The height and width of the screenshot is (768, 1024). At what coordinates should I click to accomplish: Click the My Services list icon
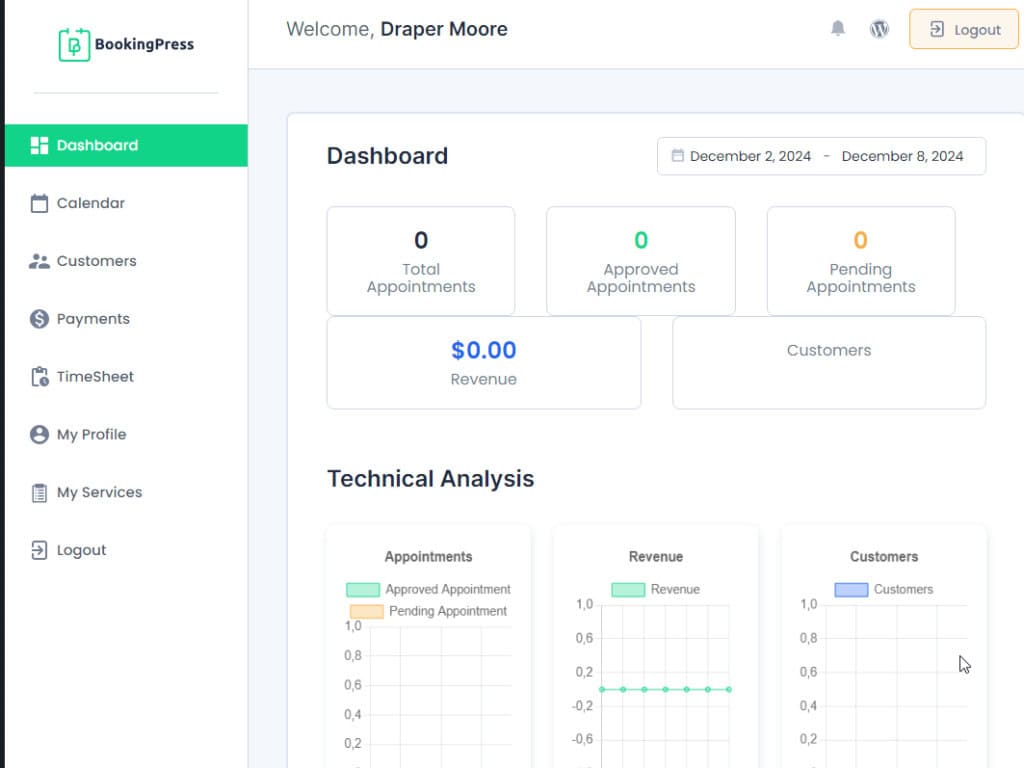tap(39, 493)
